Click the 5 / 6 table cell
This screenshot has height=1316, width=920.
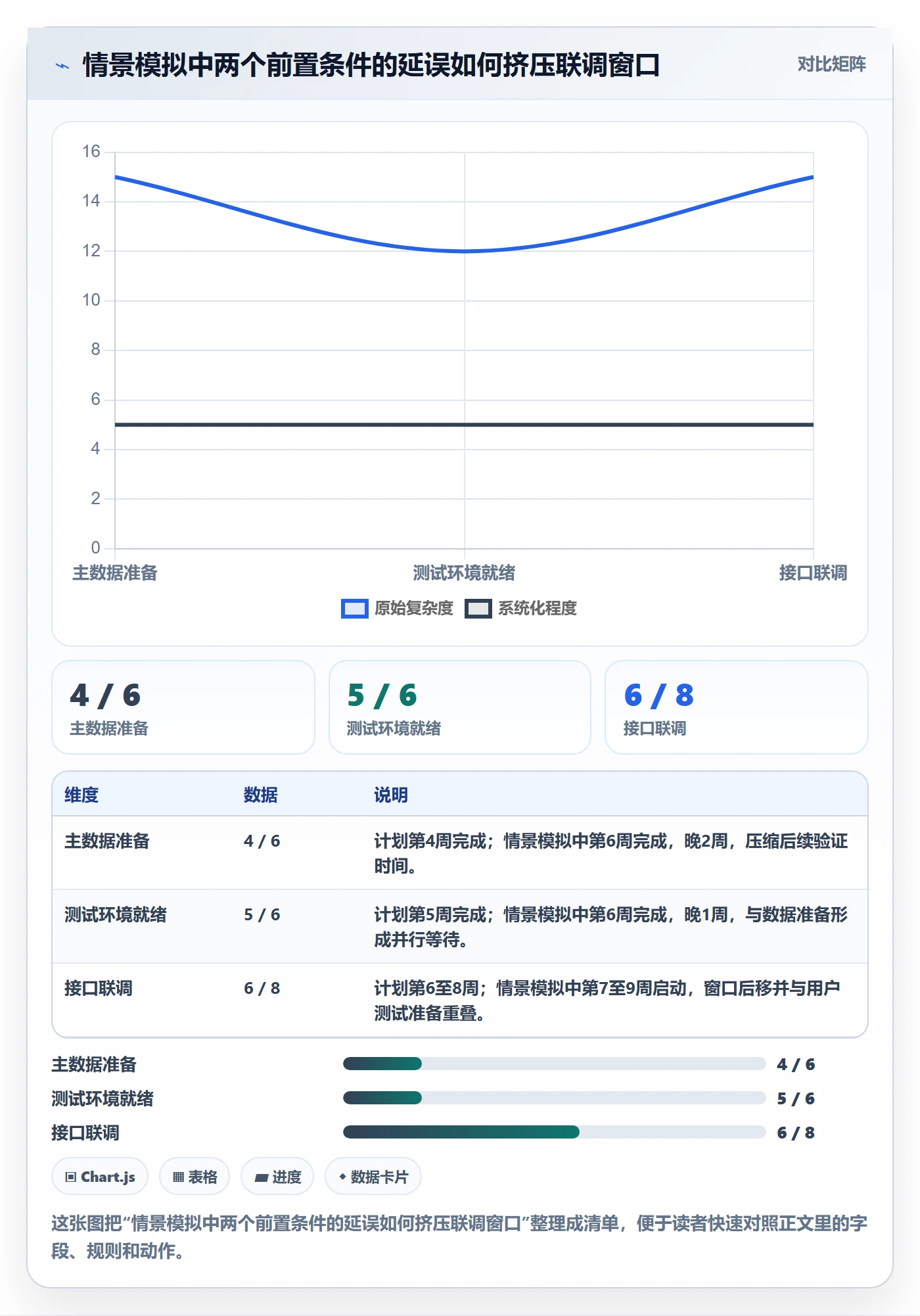point(262,914)
